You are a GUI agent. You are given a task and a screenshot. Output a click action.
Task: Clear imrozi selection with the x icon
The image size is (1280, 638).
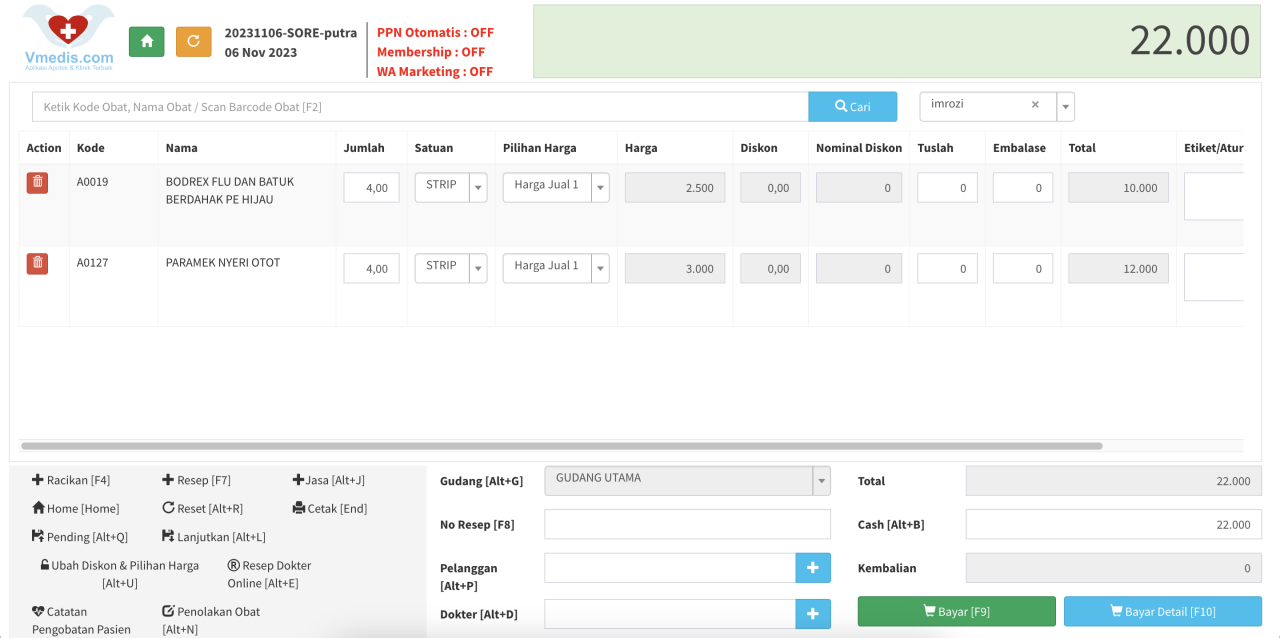point(1035,104)
